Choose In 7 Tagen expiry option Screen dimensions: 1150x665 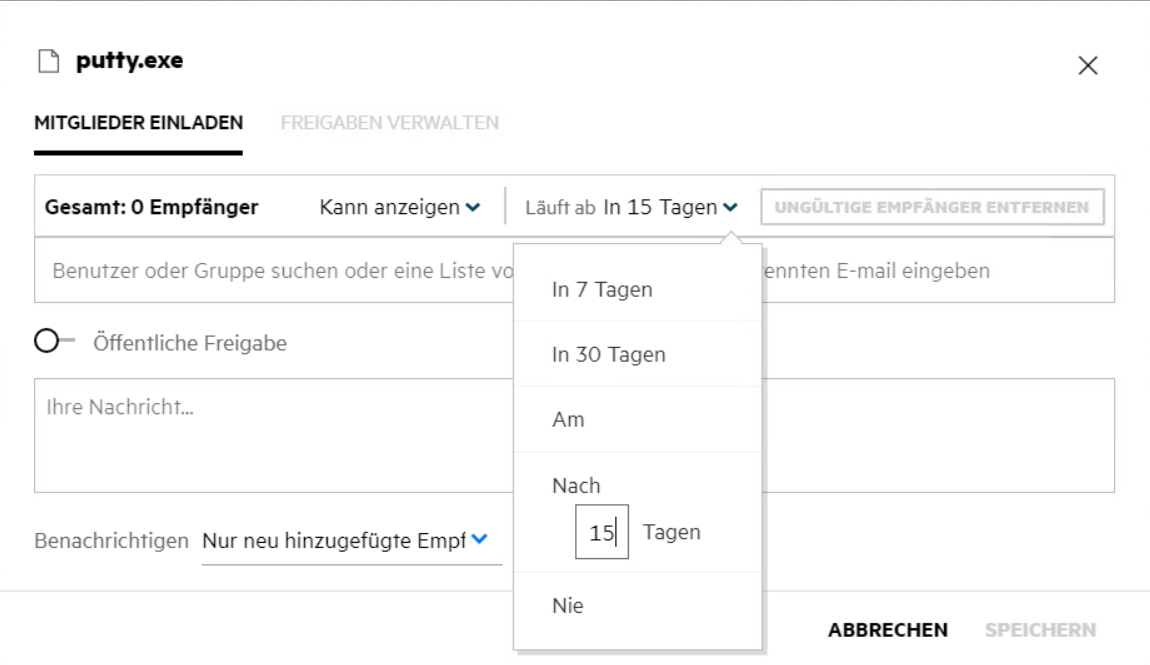pyautogui.click(x=602, y=291)
